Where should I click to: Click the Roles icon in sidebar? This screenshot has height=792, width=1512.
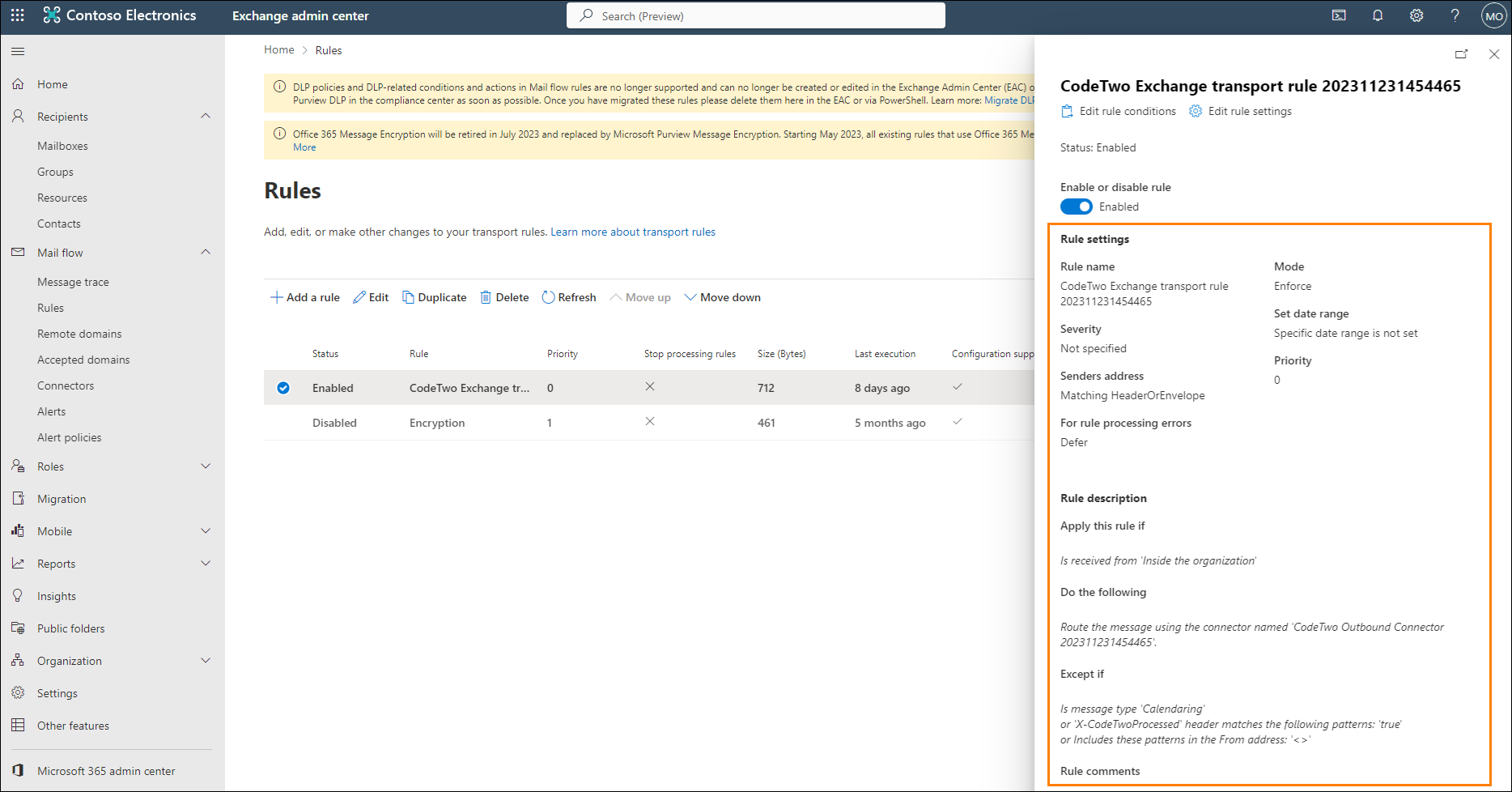click(x=18, y=466)
